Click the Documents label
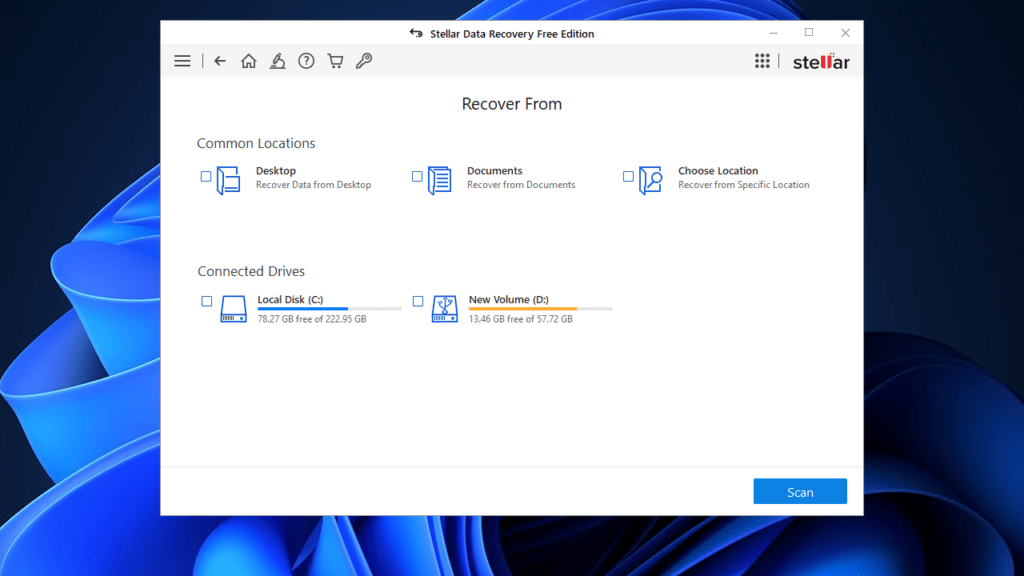The height and width of the screenshot is (576, 1024). [x=494, y=170]
